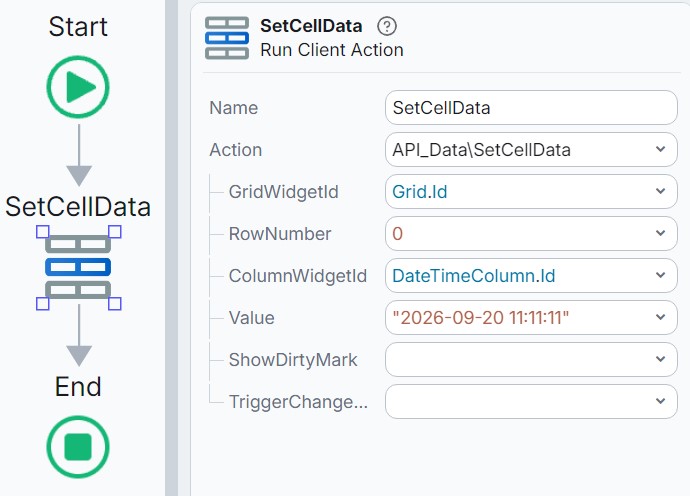Open help for SetCellData action
Screen dimensions: 690x496
(387, 26)
